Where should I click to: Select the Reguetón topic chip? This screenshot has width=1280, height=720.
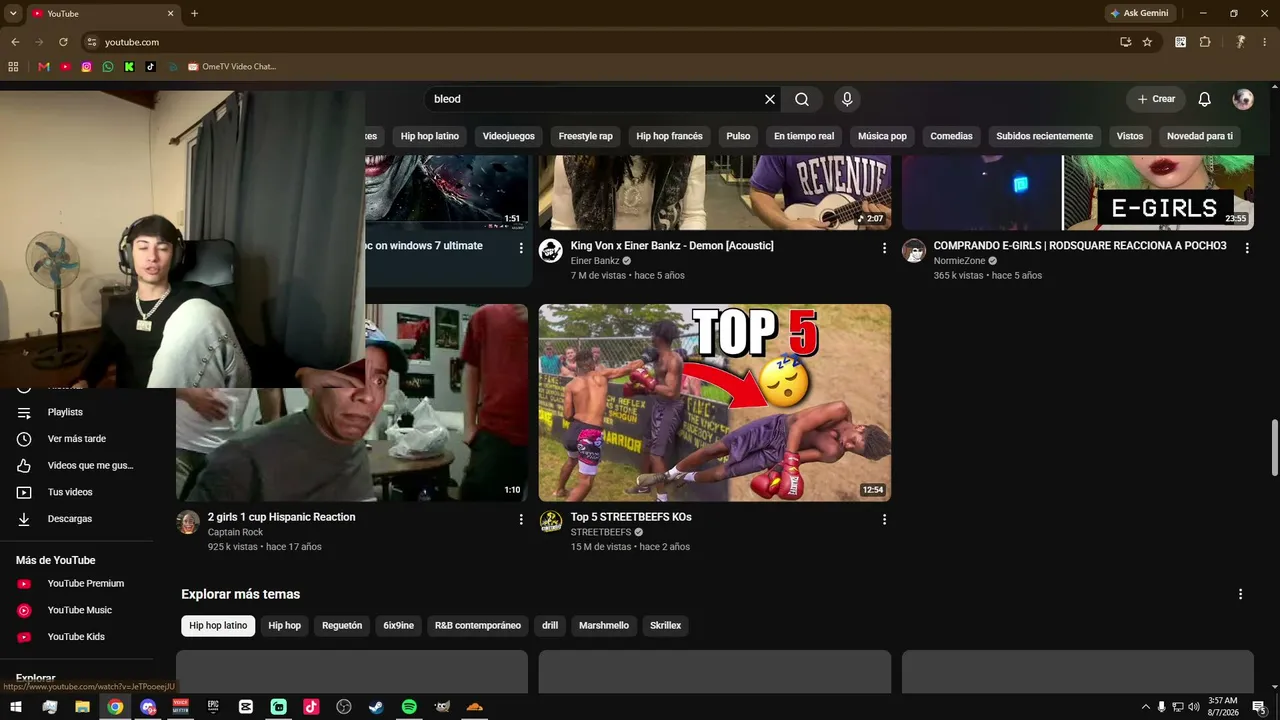pyautogui.click(x=342, y=626)
